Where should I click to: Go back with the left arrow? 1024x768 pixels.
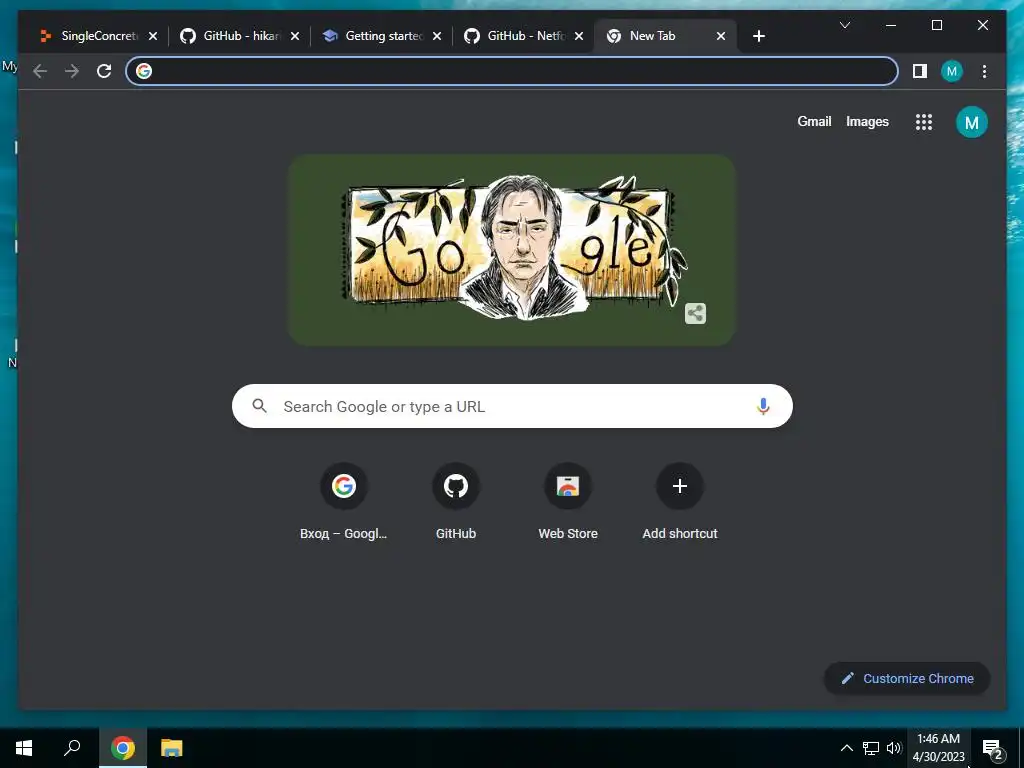click(40, 71)
